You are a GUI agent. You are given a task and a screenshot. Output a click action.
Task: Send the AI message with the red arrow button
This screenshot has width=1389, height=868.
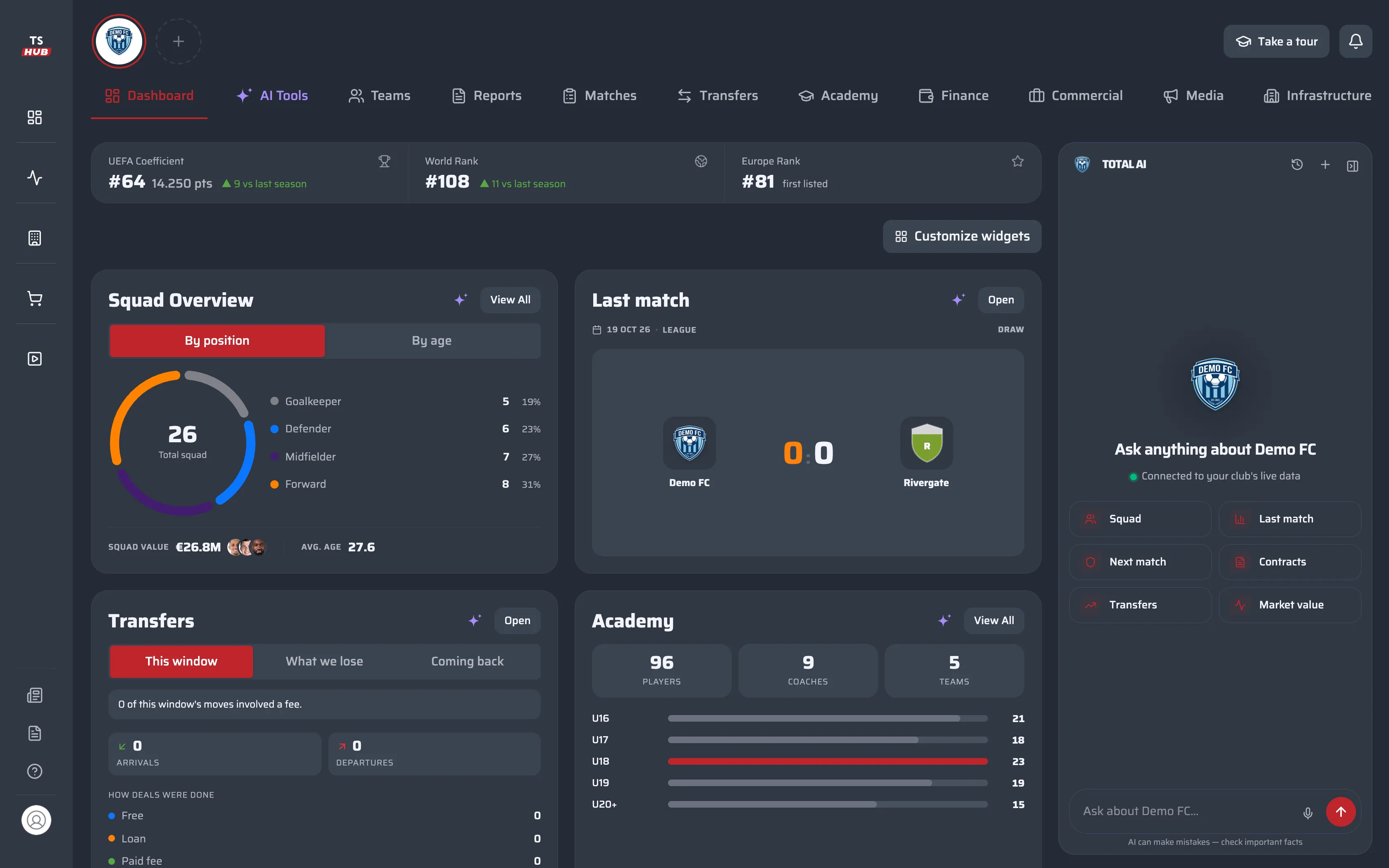coord(1341,812)
